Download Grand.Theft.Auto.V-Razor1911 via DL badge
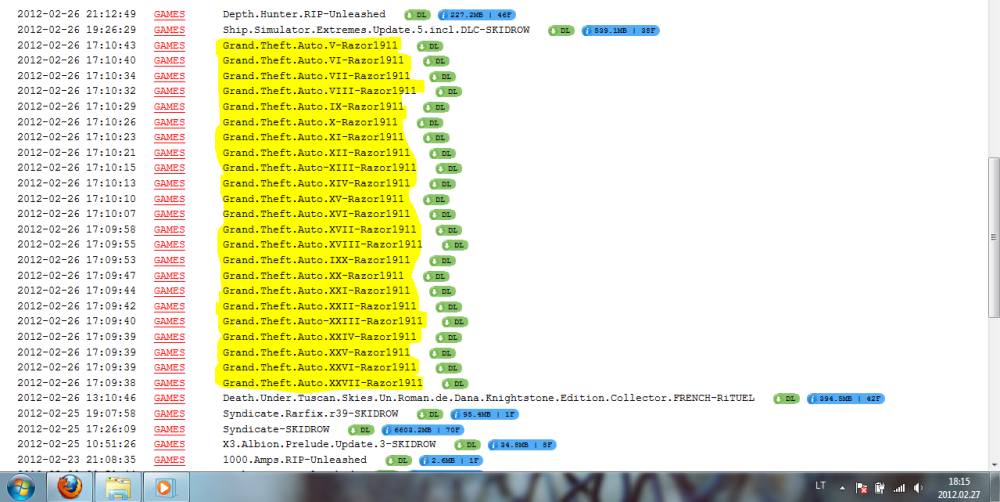1000x502 pixels. pos(430,46)
